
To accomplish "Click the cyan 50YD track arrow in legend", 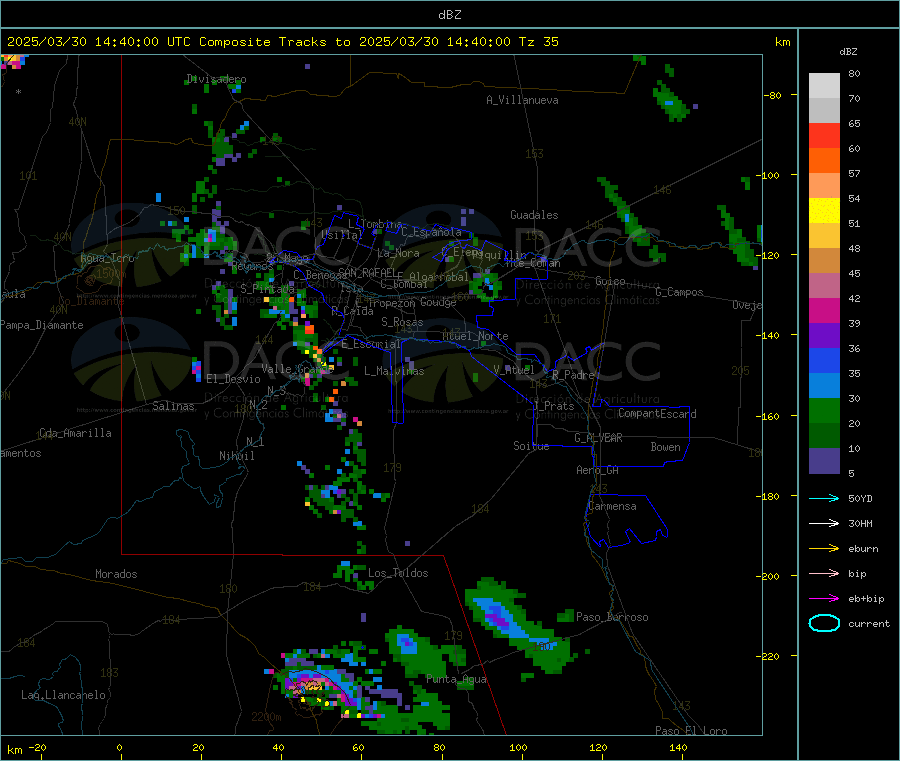I will 824,498.
